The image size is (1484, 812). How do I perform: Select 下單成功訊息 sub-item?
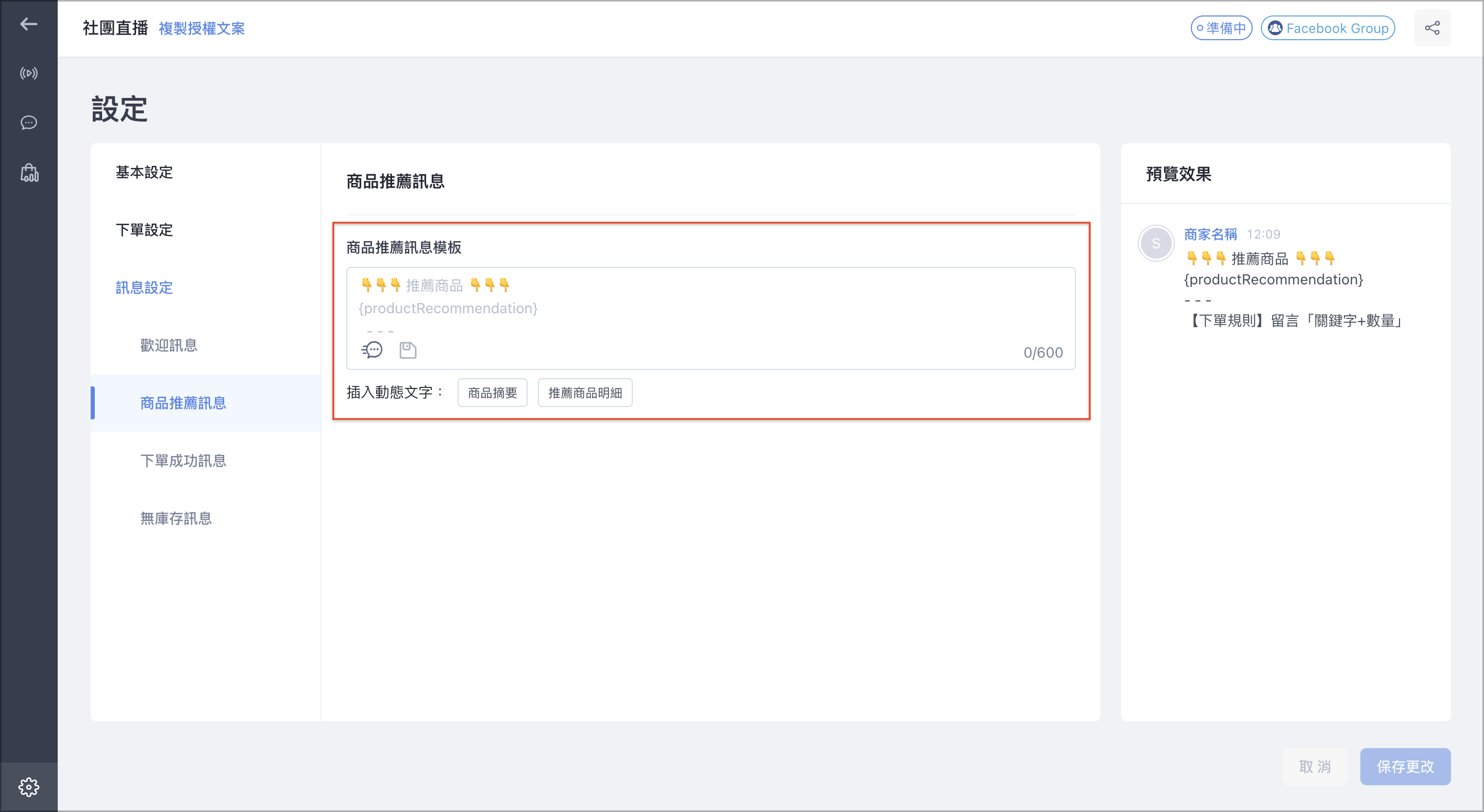tap(183, 460)
